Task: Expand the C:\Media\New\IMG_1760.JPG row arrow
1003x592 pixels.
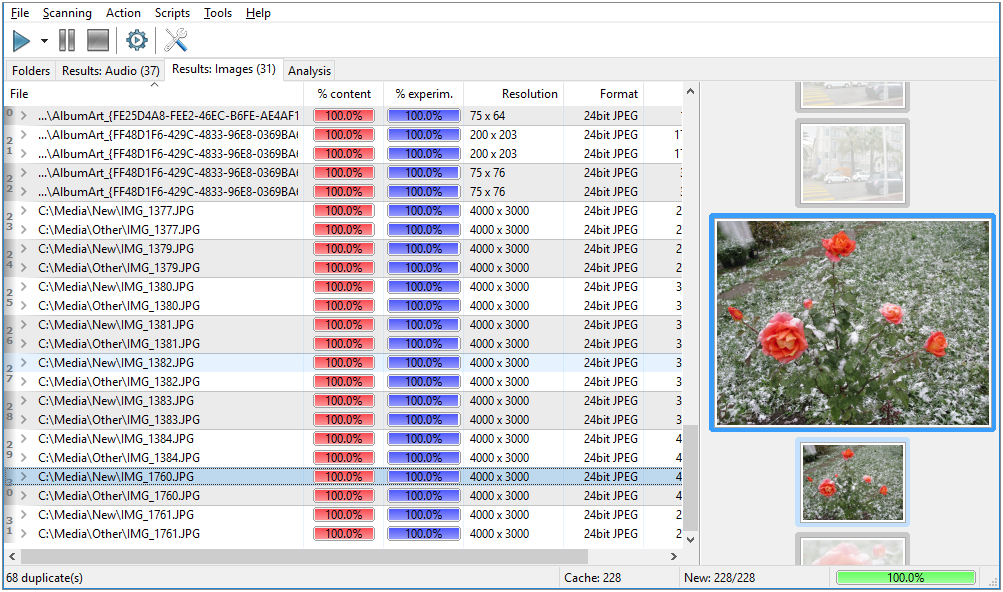Action: tap(23, 477)
